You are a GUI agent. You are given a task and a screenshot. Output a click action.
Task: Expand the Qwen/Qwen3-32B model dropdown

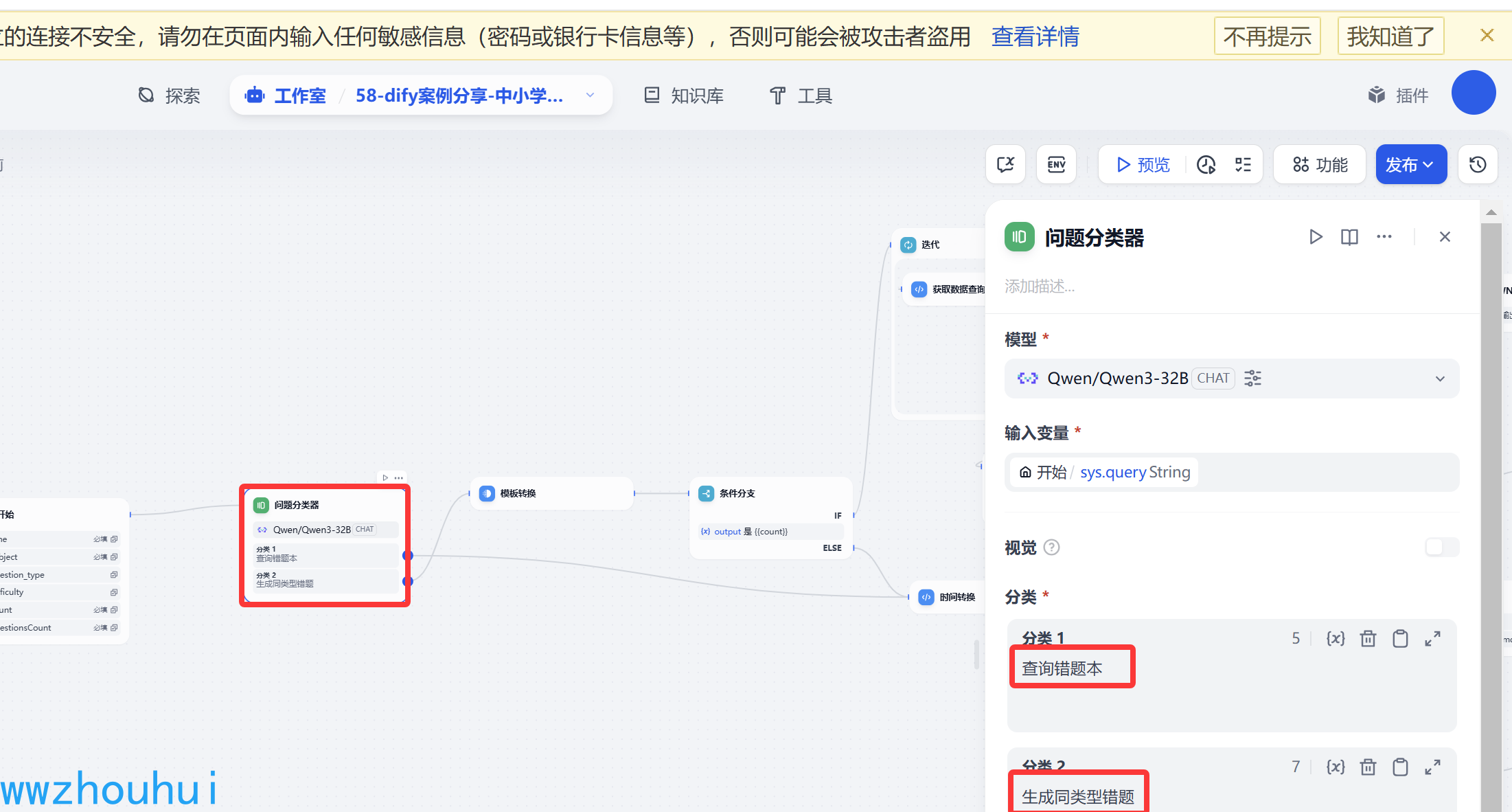(x=1440, y=379)
